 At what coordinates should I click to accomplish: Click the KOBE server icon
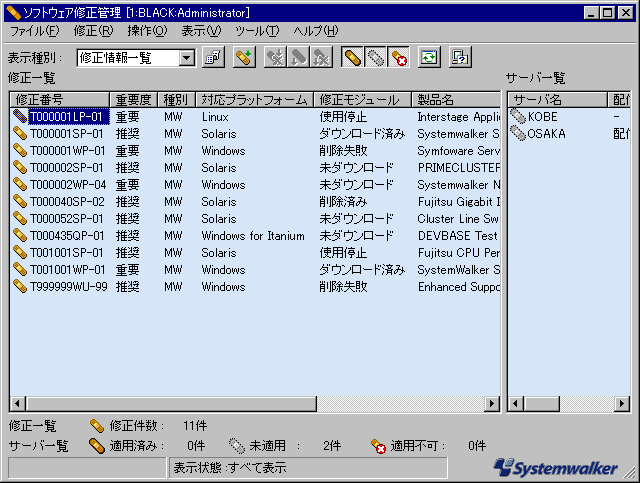[x=518, y=116]
